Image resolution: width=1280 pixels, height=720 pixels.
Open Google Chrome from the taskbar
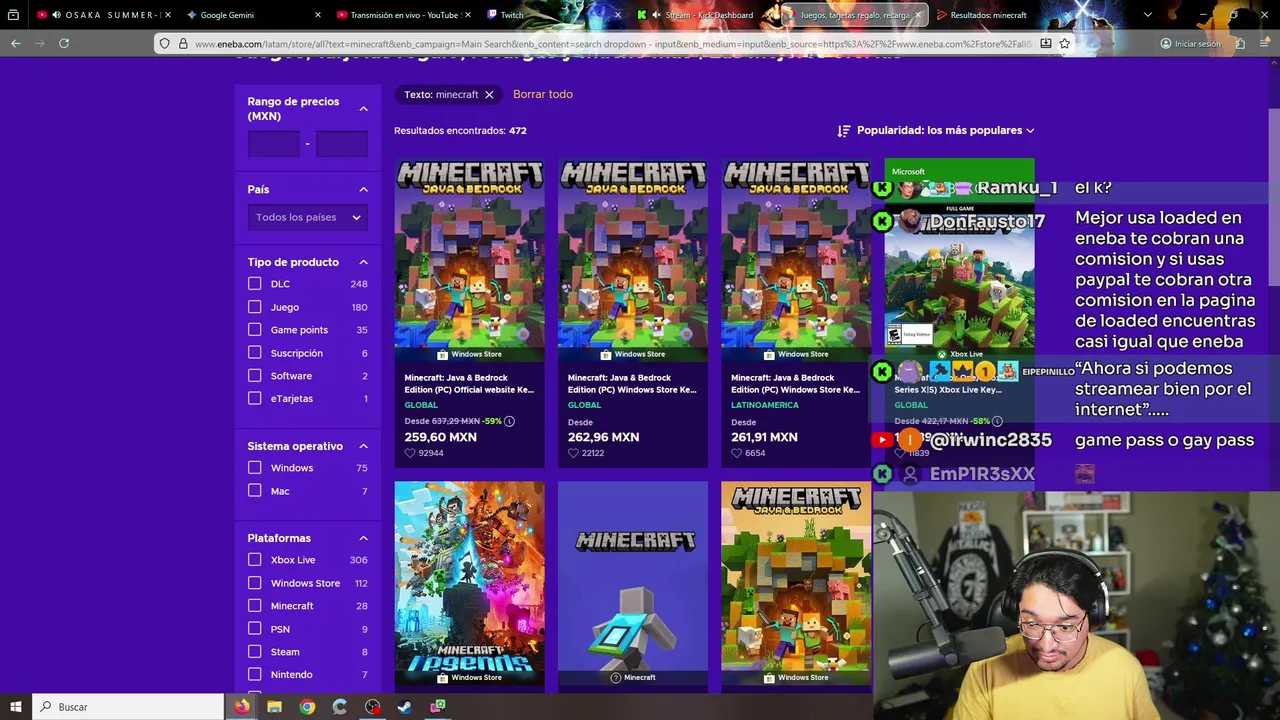307,707
